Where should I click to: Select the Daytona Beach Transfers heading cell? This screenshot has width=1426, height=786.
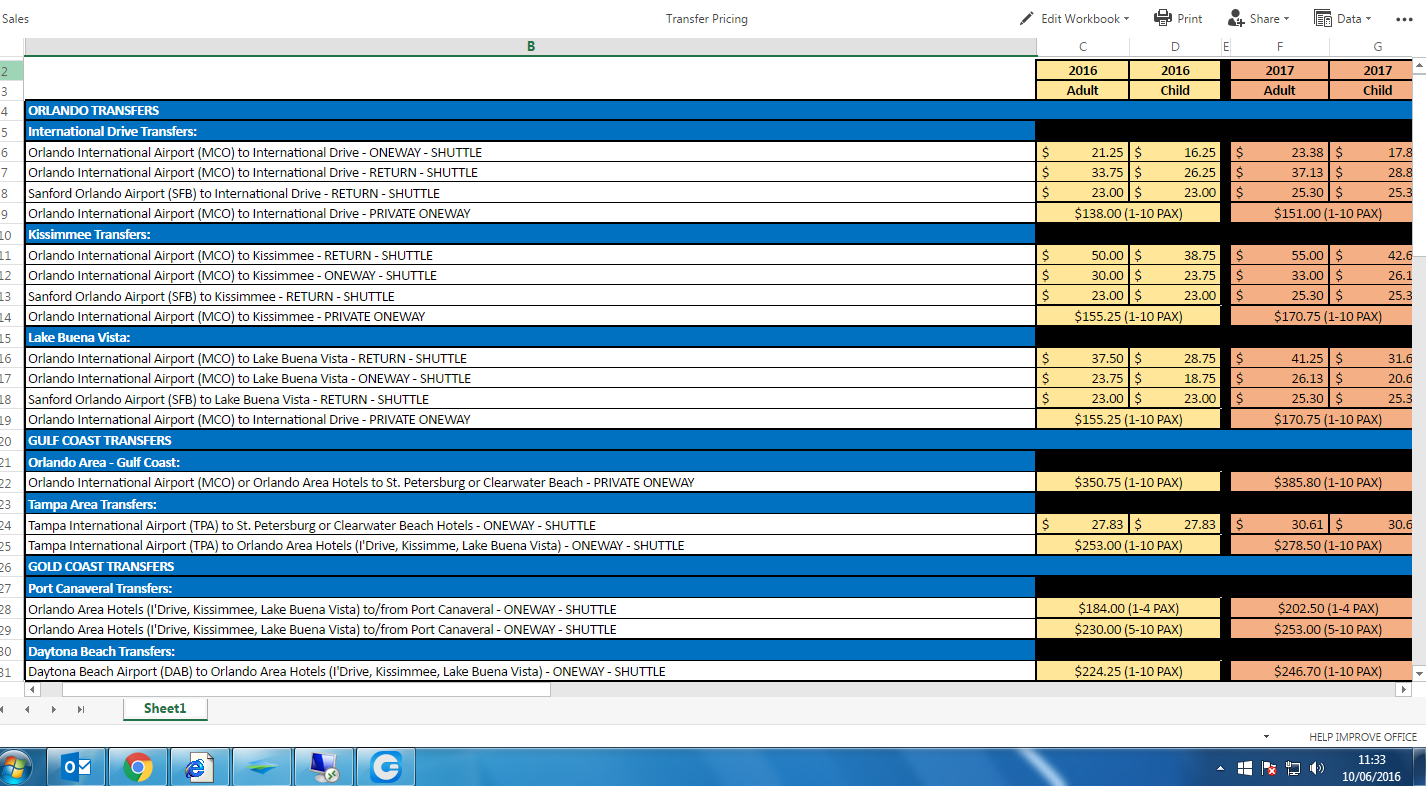(531, 652)
